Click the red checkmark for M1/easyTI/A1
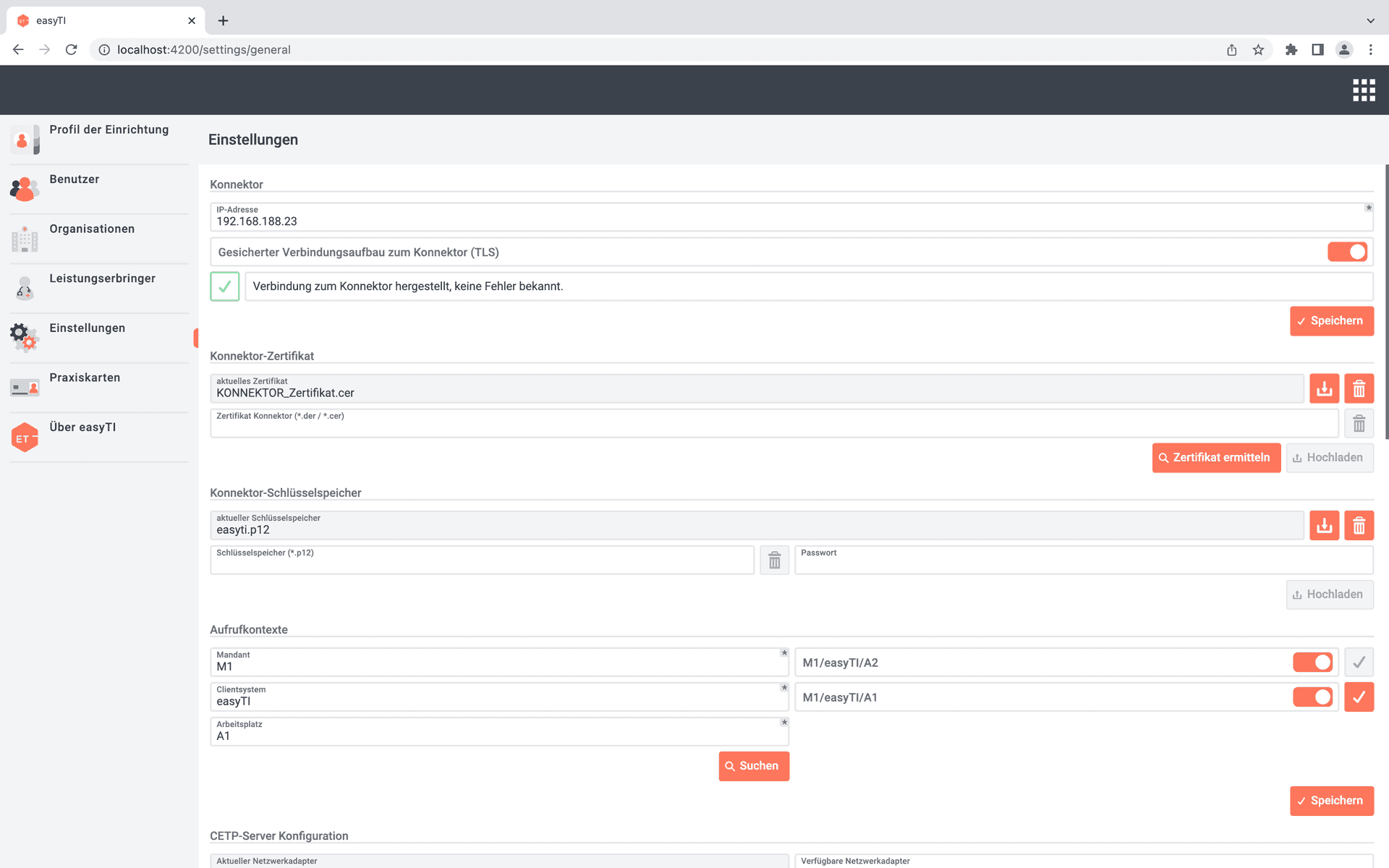This screenshot has width=1389, height=868. pyautogui.click(x=1359, y=697)
